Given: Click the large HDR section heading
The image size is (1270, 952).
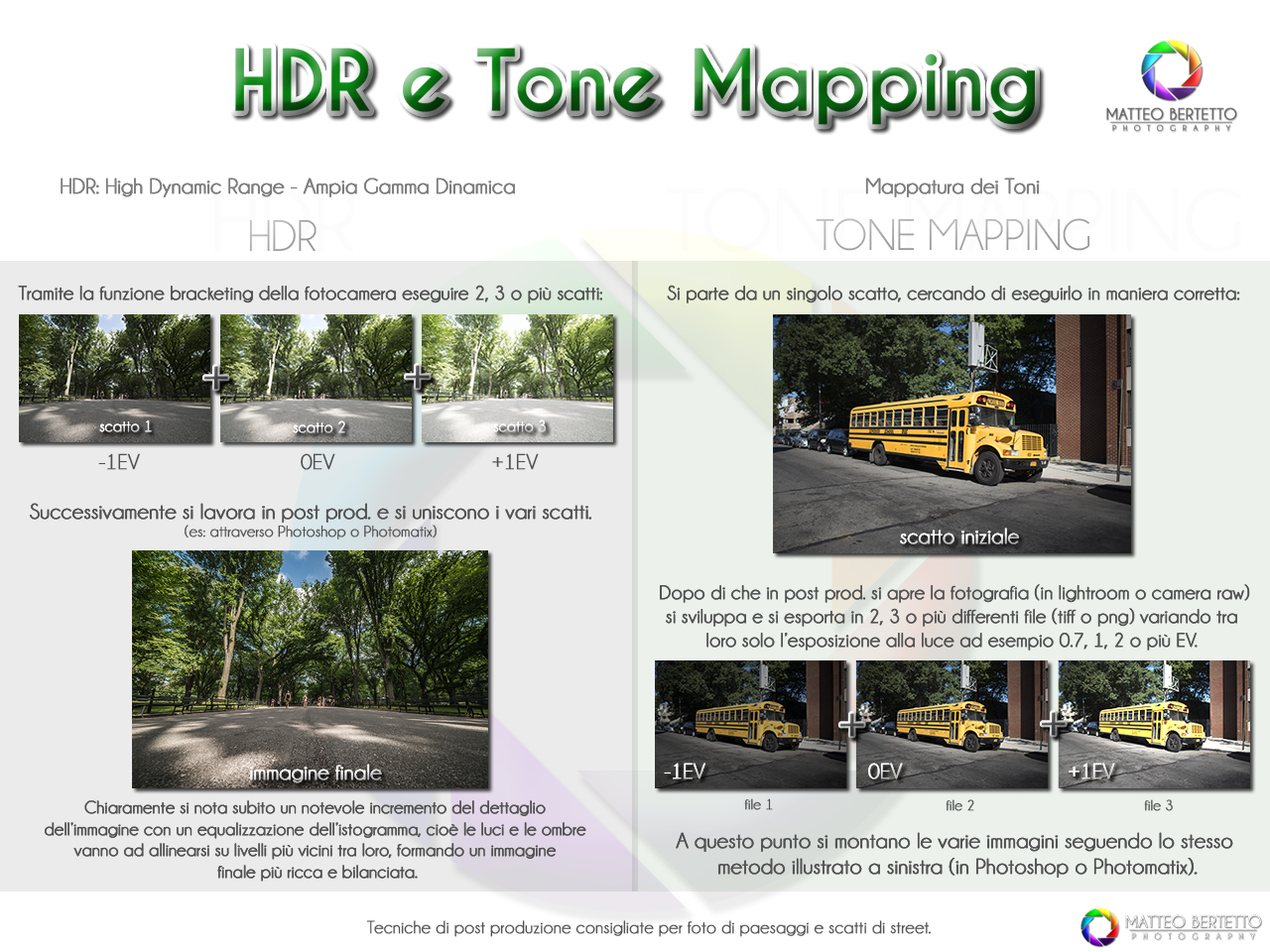Looking at the screenshot, I should tap(283, 237).
